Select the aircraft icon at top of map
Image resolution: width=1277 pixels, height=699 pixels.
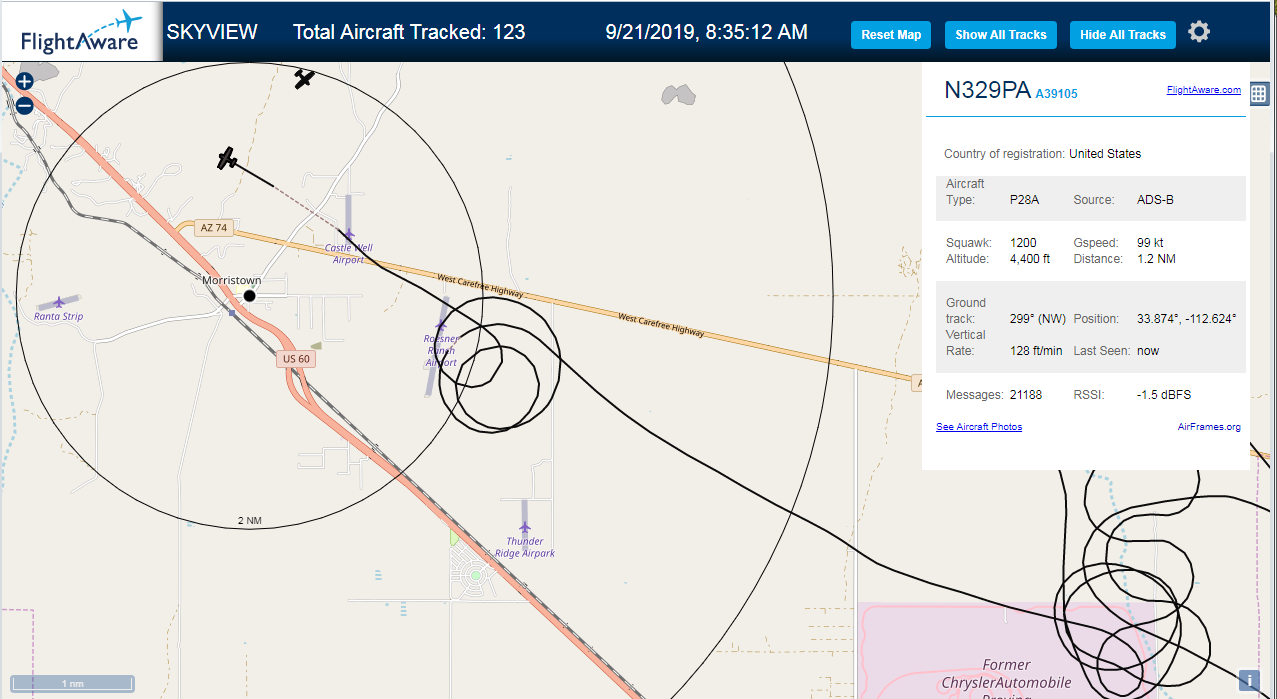tap(304, 78)
